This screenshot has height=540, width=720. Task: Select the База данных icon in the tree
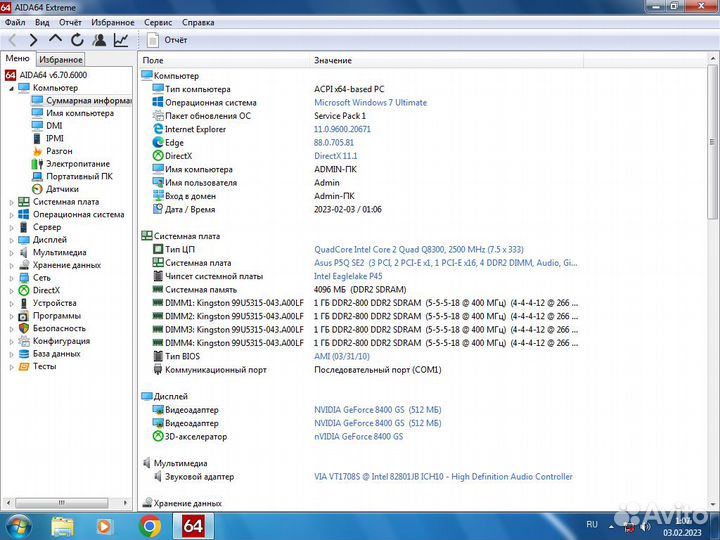(x=24, y=354)
